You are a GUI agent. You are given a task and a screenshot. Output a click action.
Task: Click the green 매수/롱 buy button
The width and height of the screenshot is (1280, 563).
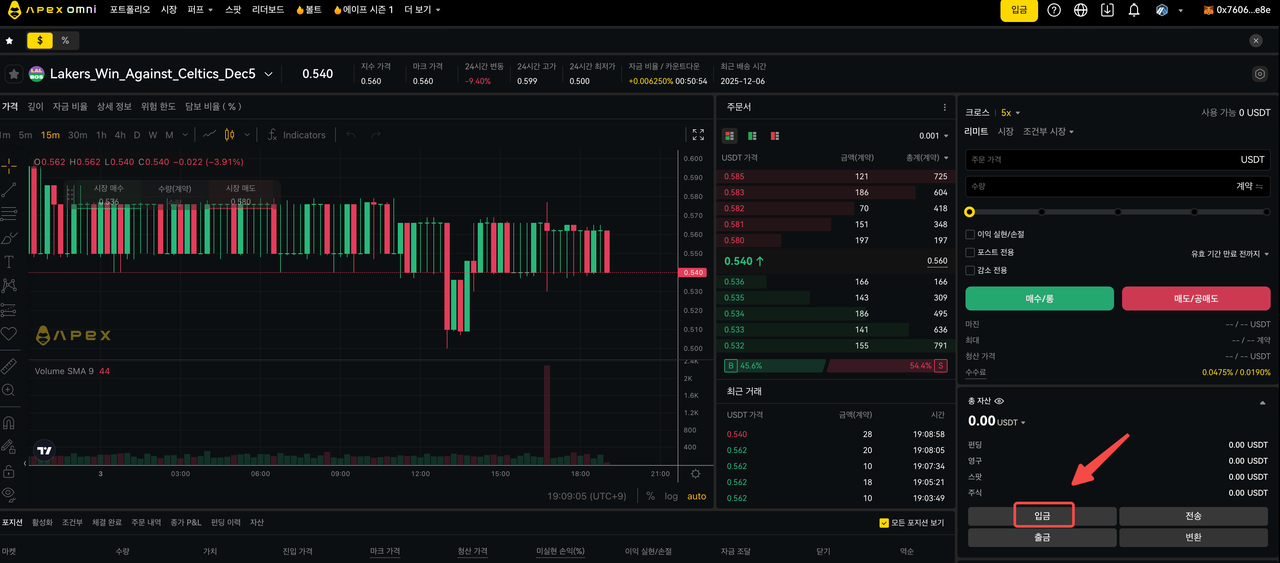[x=1039, y=298]
